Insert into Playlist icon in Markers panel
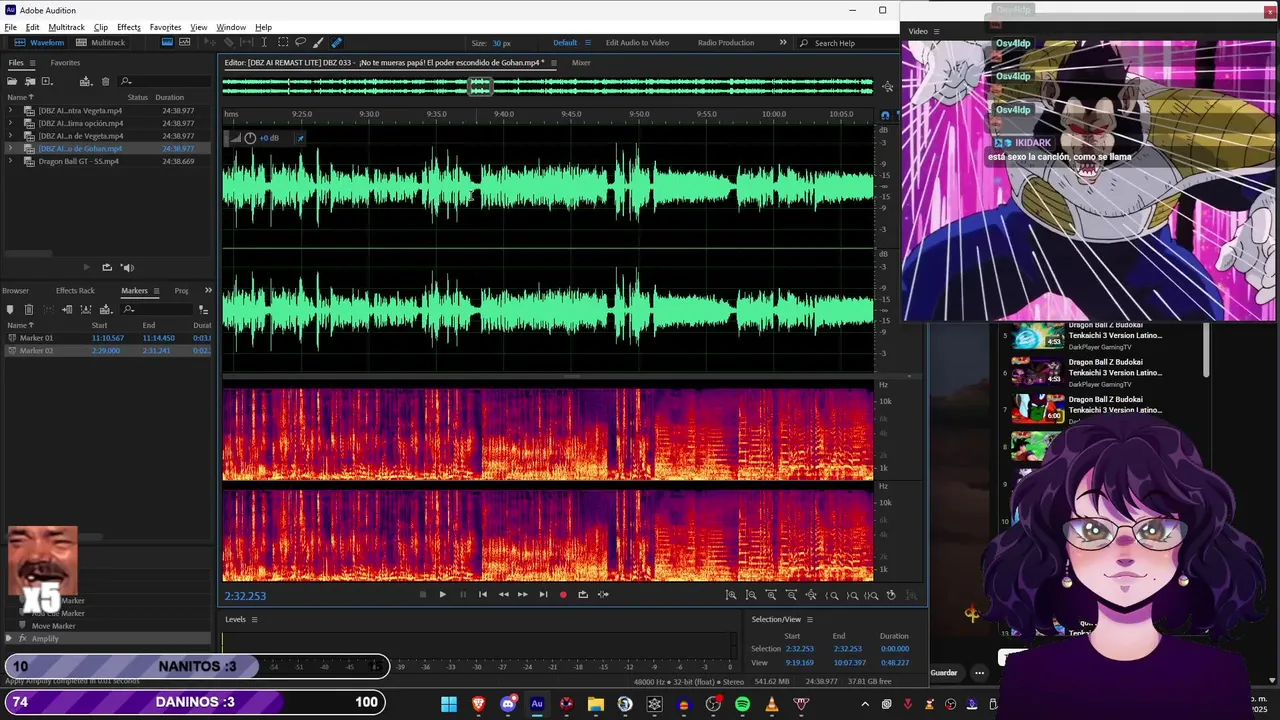 click(67, 310)
